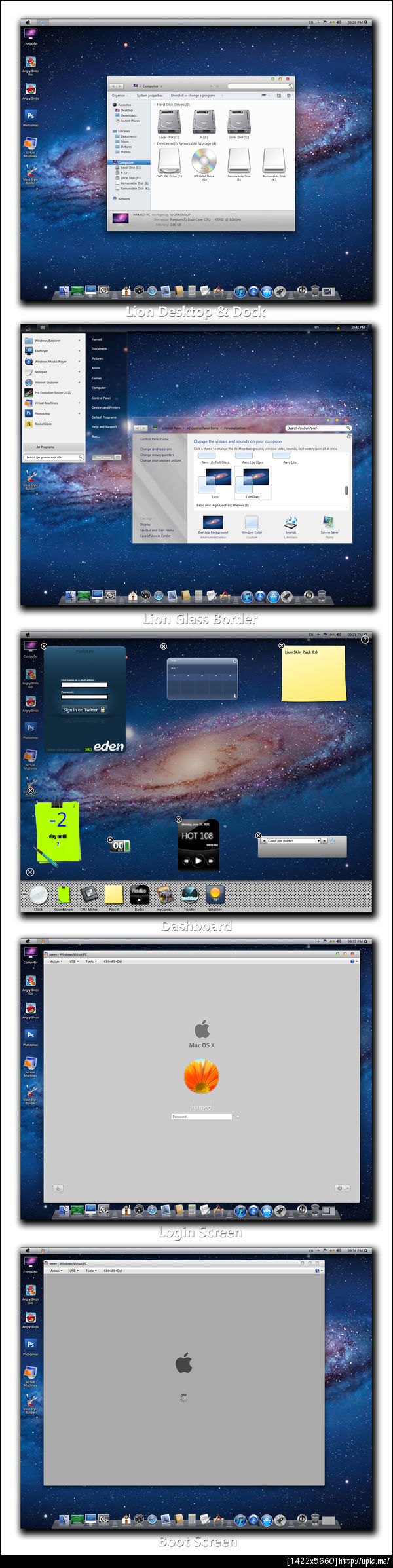
Task: Open Help and Support from Start menu
Action: (x=104, y=427)
